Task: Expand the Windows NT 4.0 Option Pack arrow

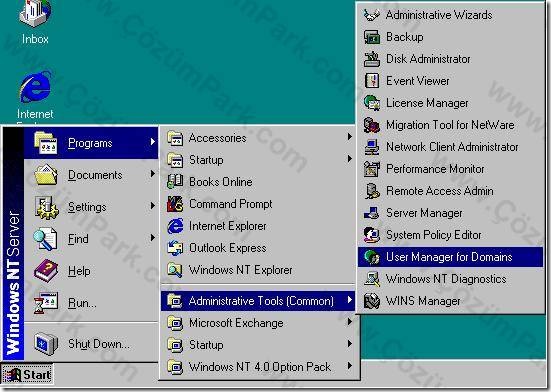Action: (349, 366)
